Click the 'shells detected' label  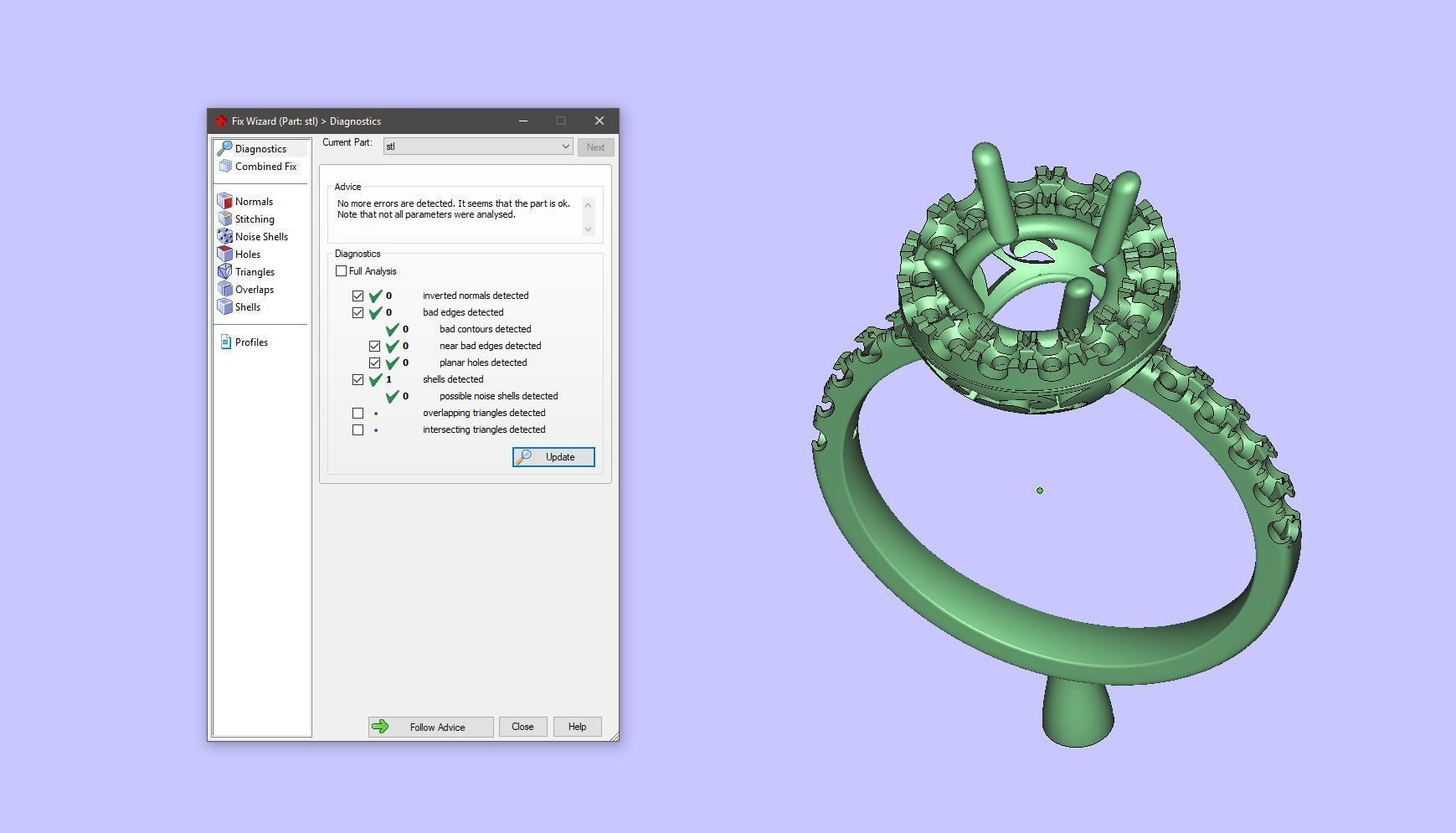pyautogui.click(x=453, y=379)
